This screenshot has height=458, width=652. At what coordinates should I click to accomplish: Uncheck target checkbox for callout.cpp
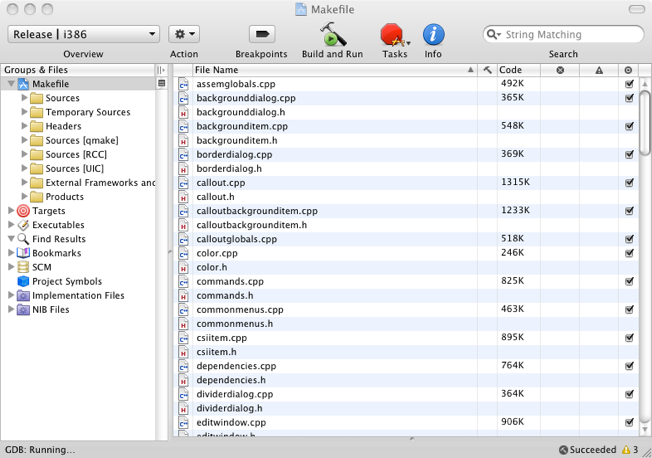pyautogui.click(x=629, y=183)
